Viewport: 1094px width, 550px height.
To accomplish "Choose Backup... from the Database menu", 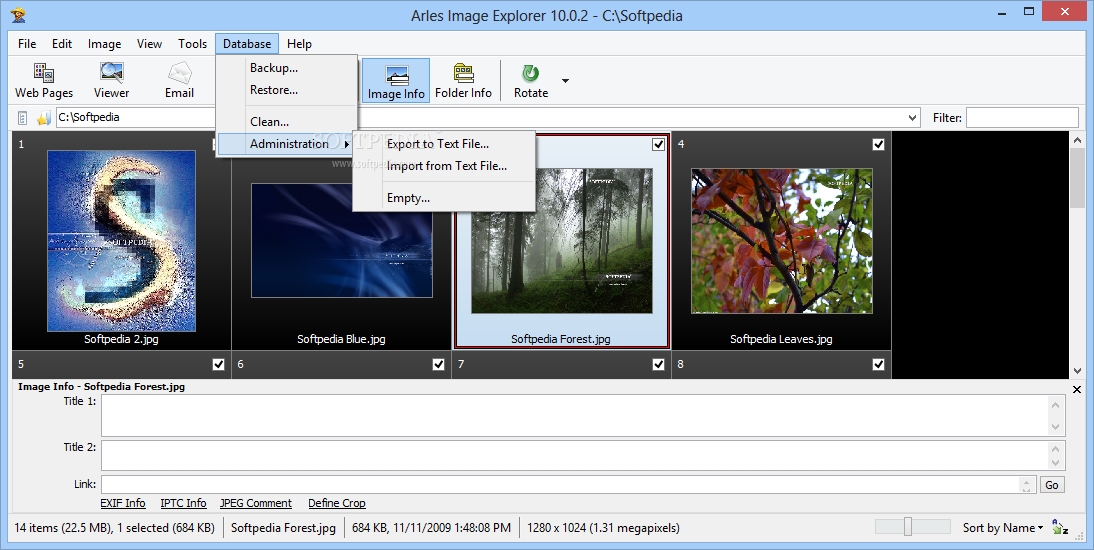I will click(x=287, y=68).
